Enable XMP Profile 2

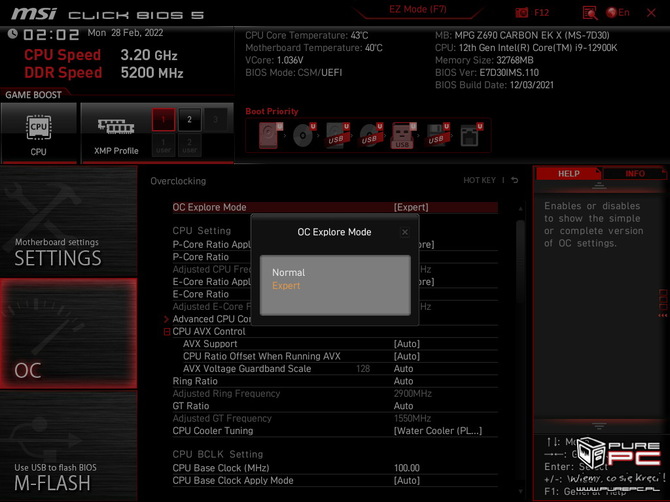pos(189,120)
